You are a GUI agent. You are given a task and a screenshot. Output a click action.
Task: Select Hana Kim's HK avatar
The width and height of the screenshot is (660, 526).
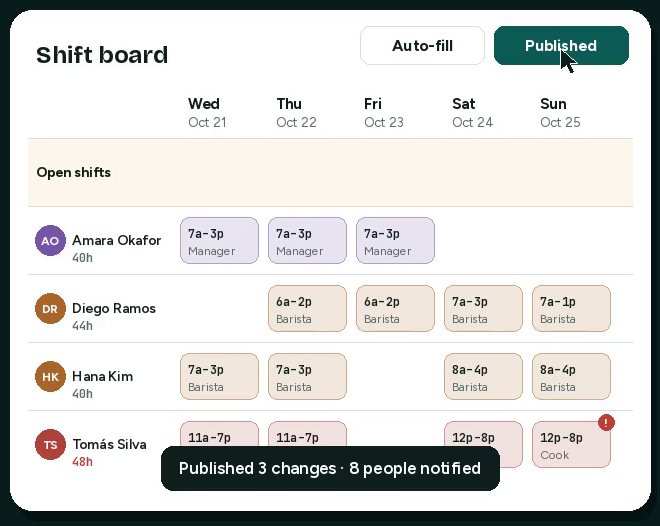click(x=50, y=377)
